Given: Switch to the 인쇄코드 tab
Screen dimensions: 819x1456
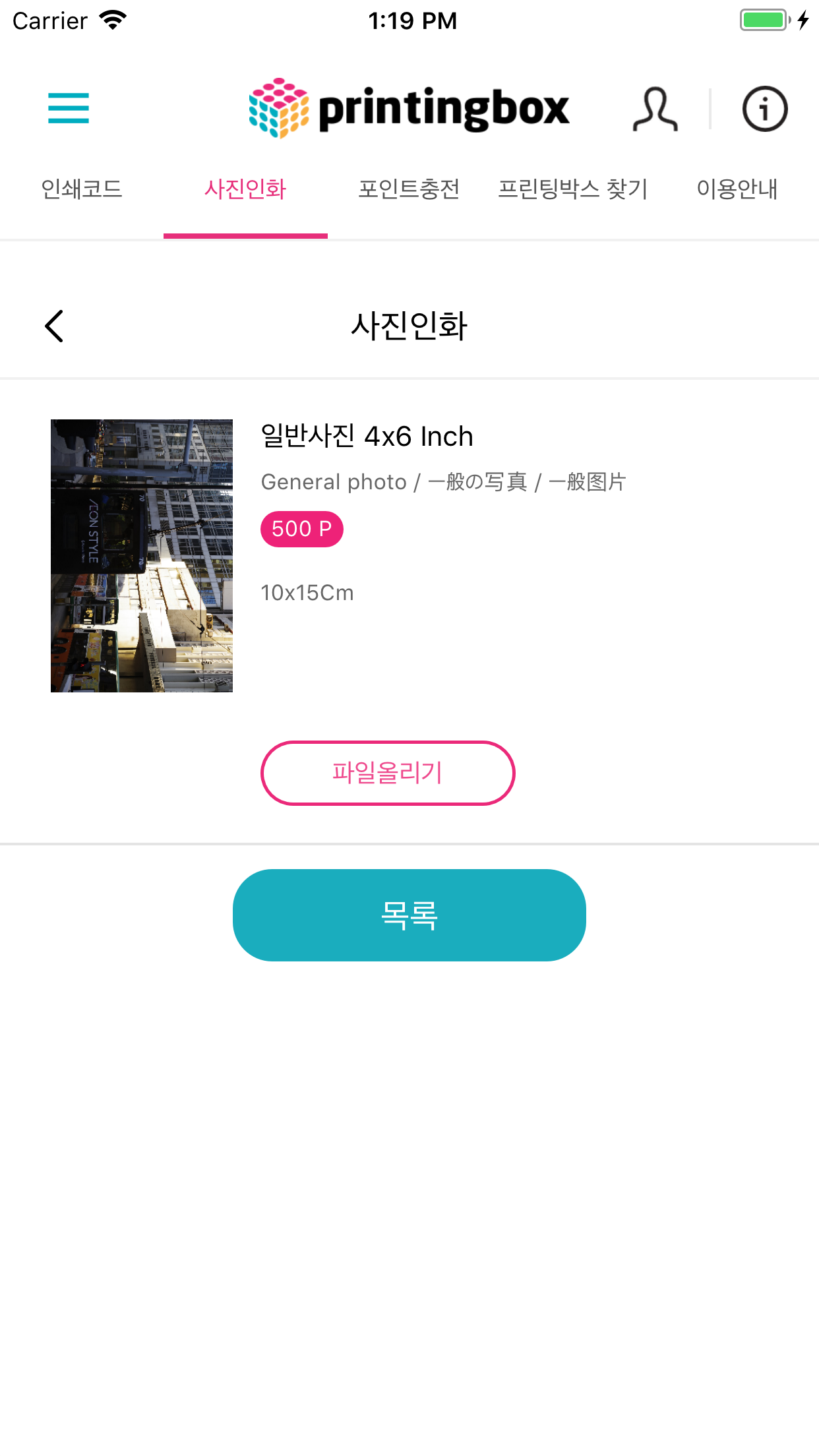Looking at the screenshot, I should point(82,189).
